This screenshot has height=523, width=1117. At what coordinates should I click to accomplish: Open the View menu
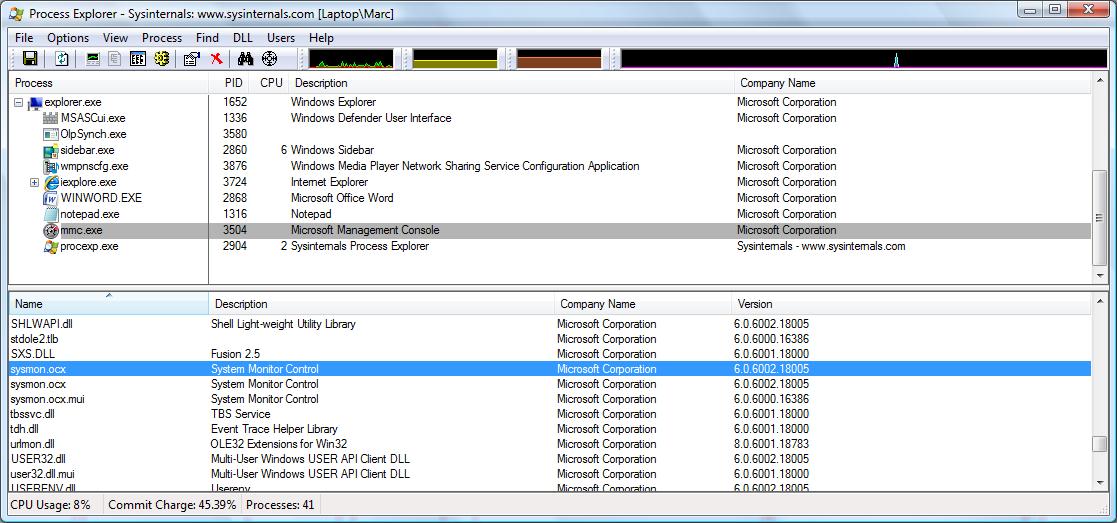tap(115, 38)
